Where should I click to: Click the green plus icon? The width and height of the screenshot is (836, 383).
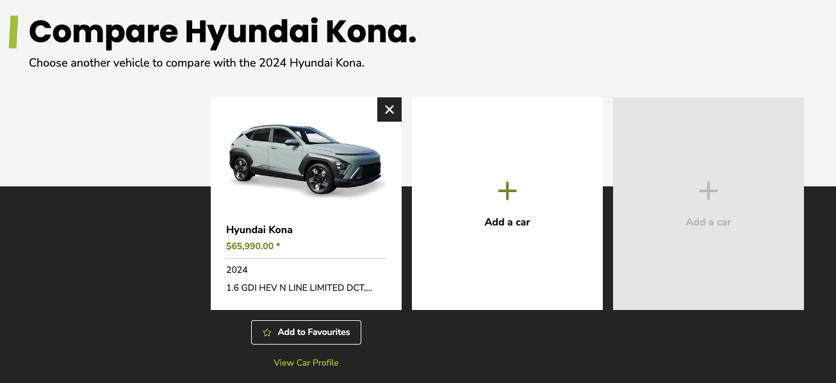pos(507,191)
